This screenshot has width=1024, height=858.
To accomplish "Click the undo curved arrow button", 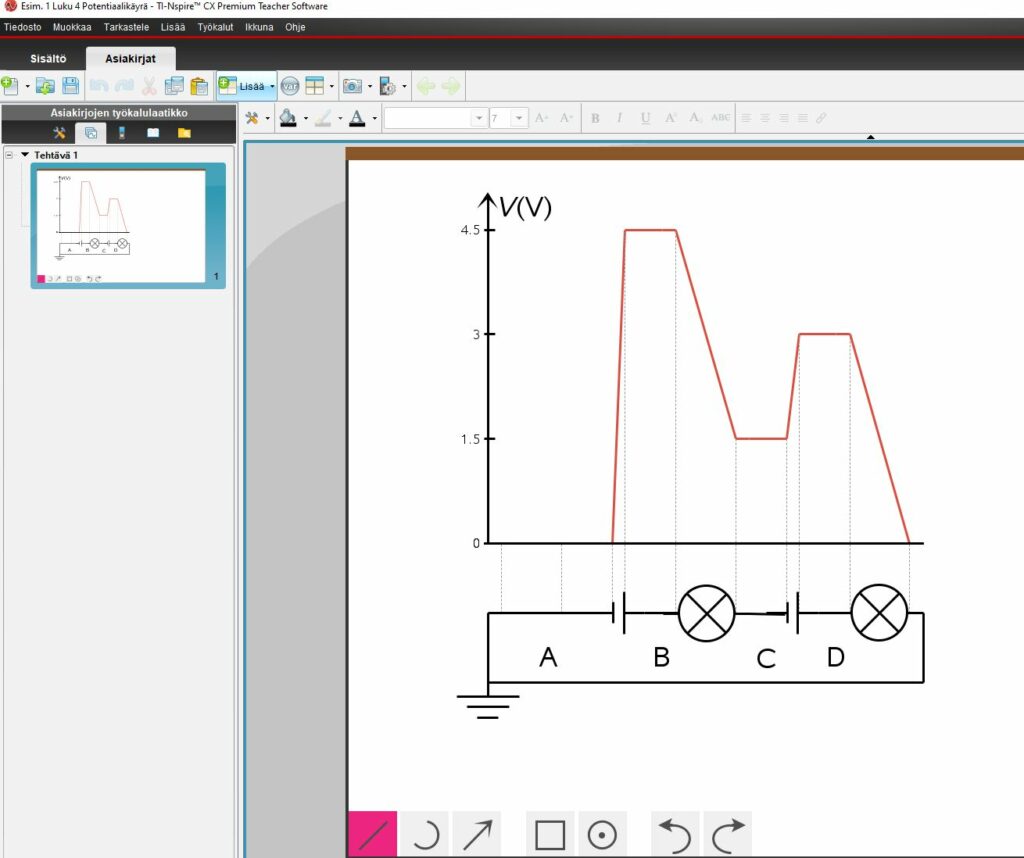I will tap(675, 834).
